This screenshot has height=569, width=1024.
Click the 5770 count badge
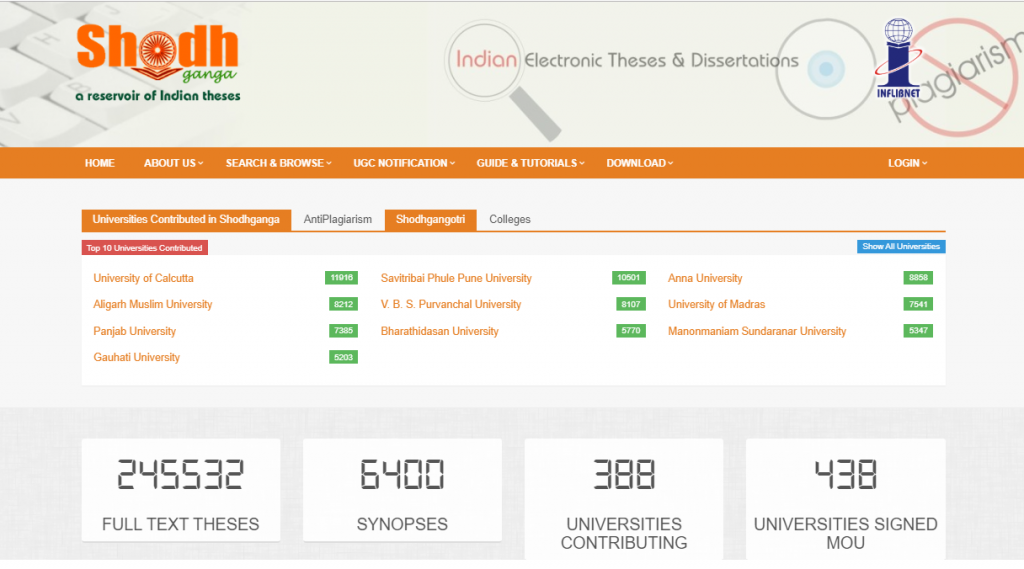pyautogui.click(x=631, y=331)
